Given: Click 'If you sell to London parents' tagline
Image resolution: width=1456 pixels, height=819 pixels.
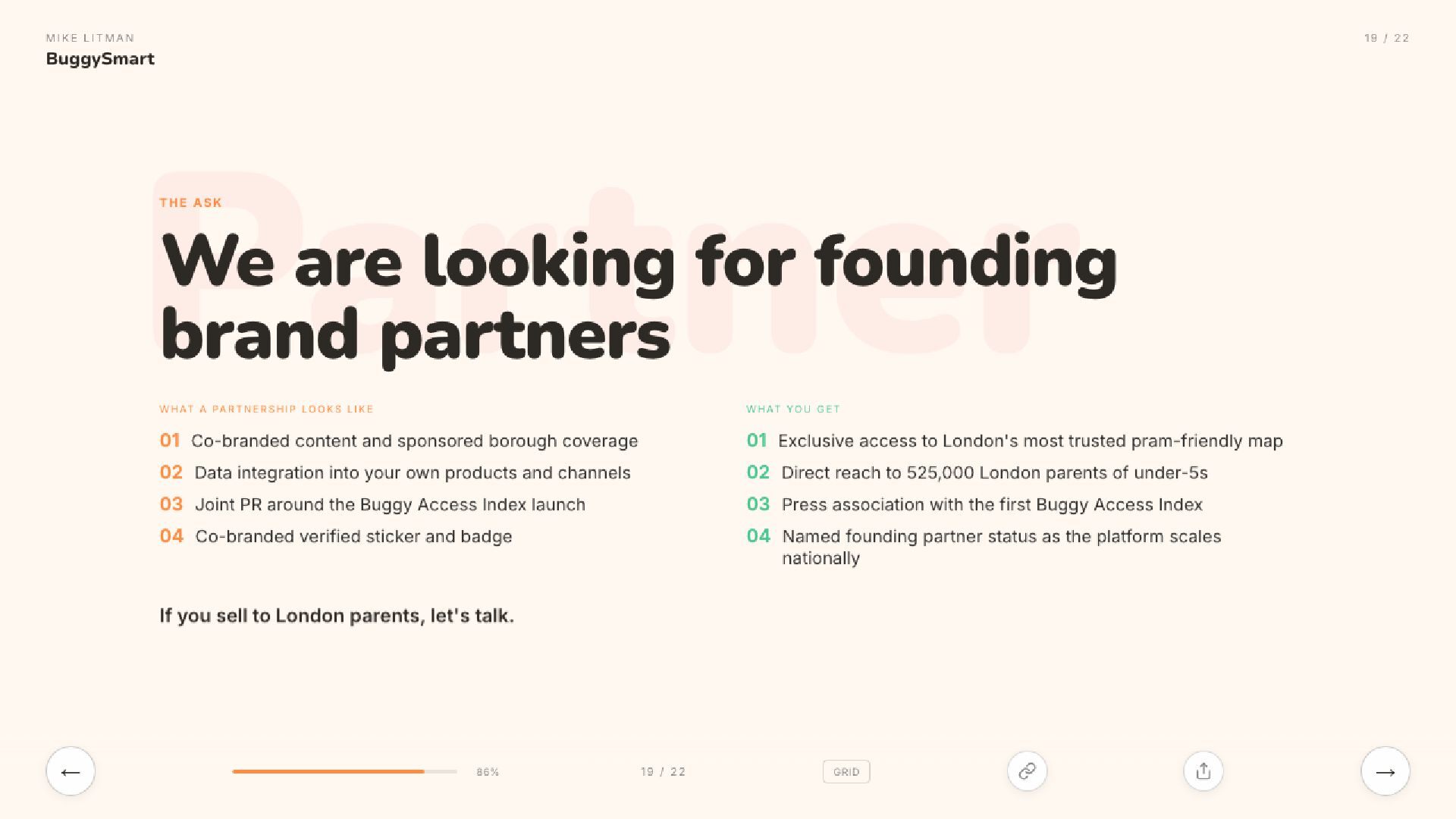Looking at the screenshot, I should pyautogui.click(x=337, y=616).
